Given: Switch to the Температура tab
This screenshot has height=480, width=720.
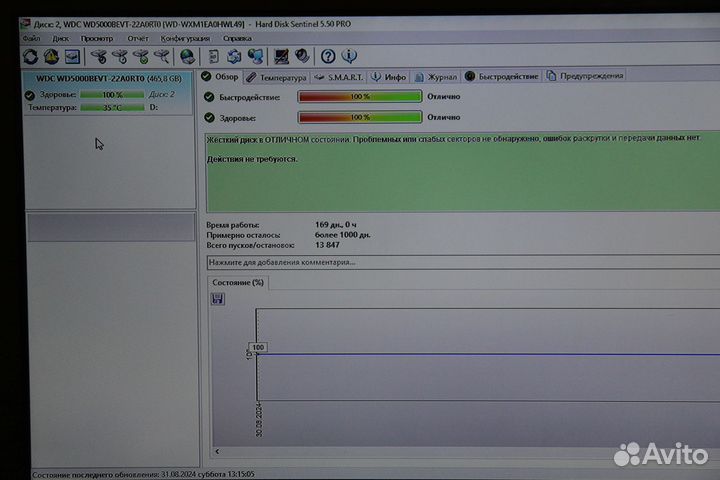Looking at the screenshot, I should tap(276, 78).
